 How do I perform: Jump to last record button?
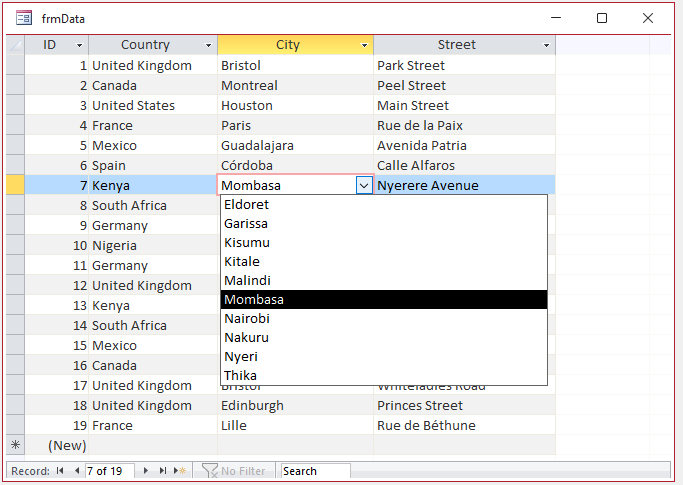(162, 471)
